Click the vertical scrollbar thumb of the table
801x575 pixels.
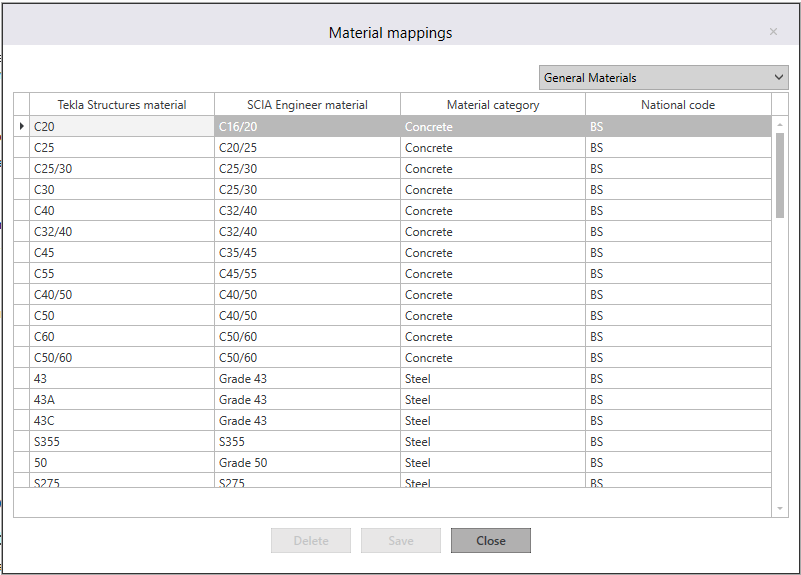780,175
